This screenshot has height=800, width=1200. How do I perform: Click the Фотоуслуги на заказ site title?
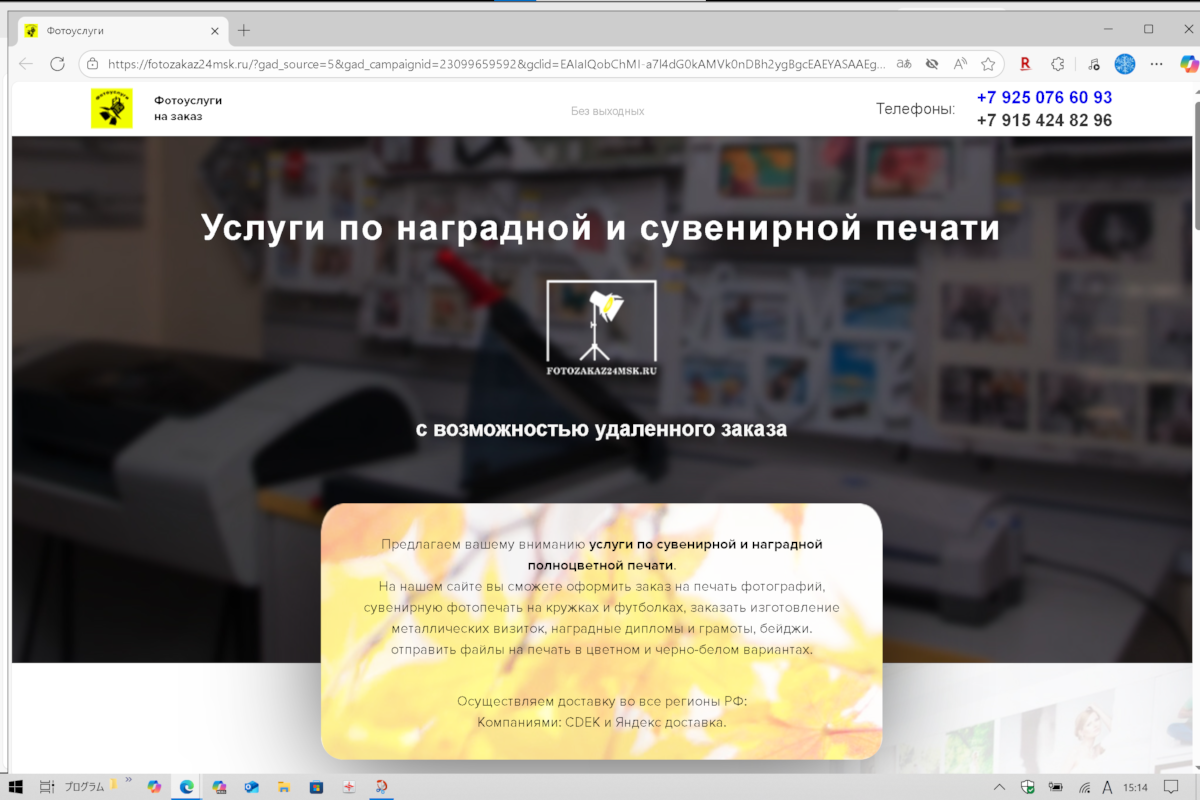tap(188, 108)
